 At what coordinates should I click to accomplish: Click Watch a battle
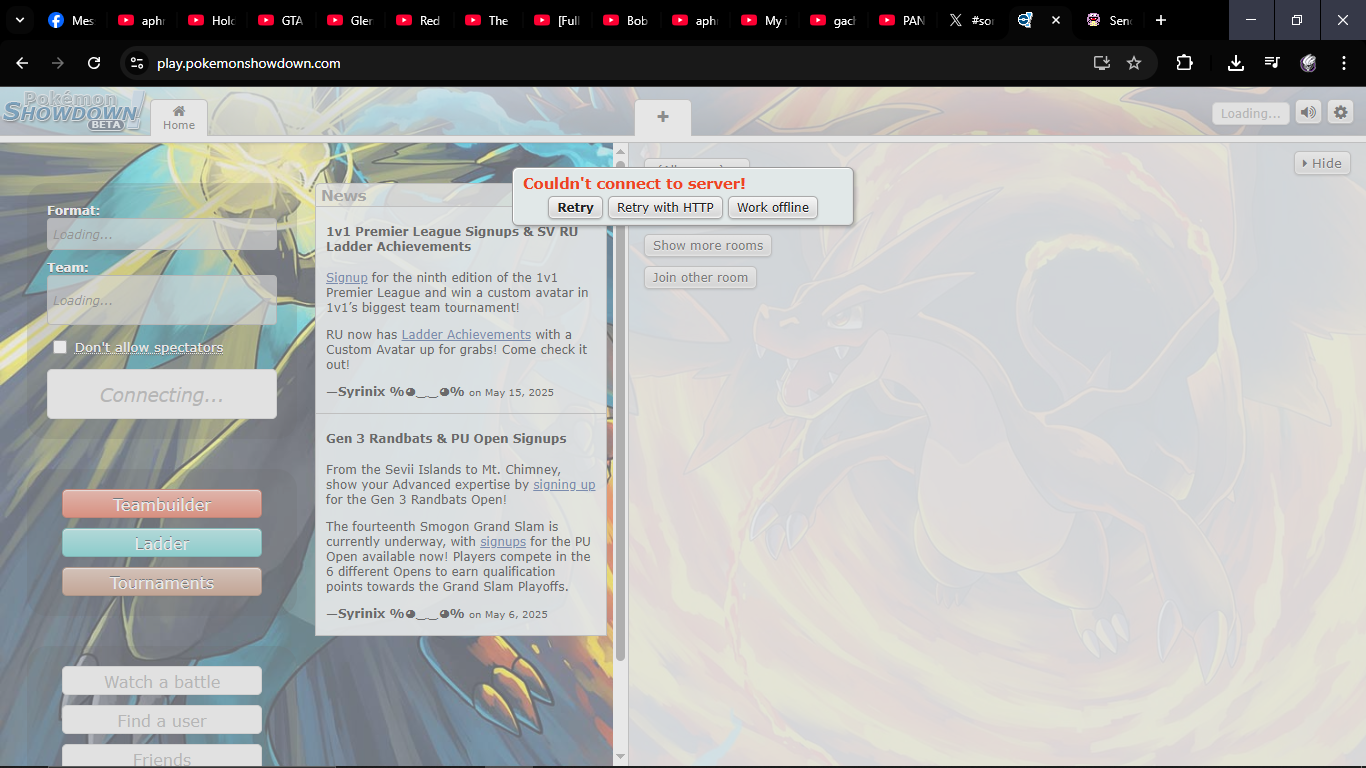click(162, 681)
